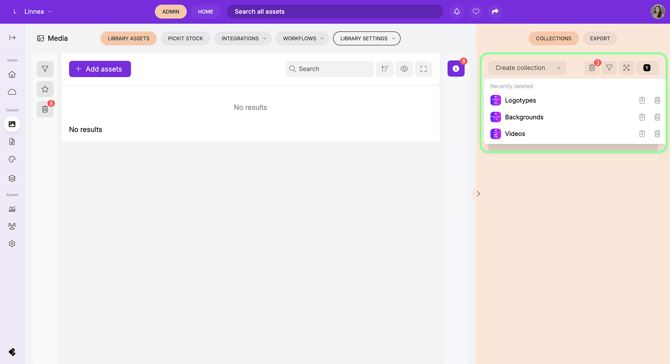Expand the Library Settings dropdown
The image size is (670, 364).
click(x=367, y=38)
